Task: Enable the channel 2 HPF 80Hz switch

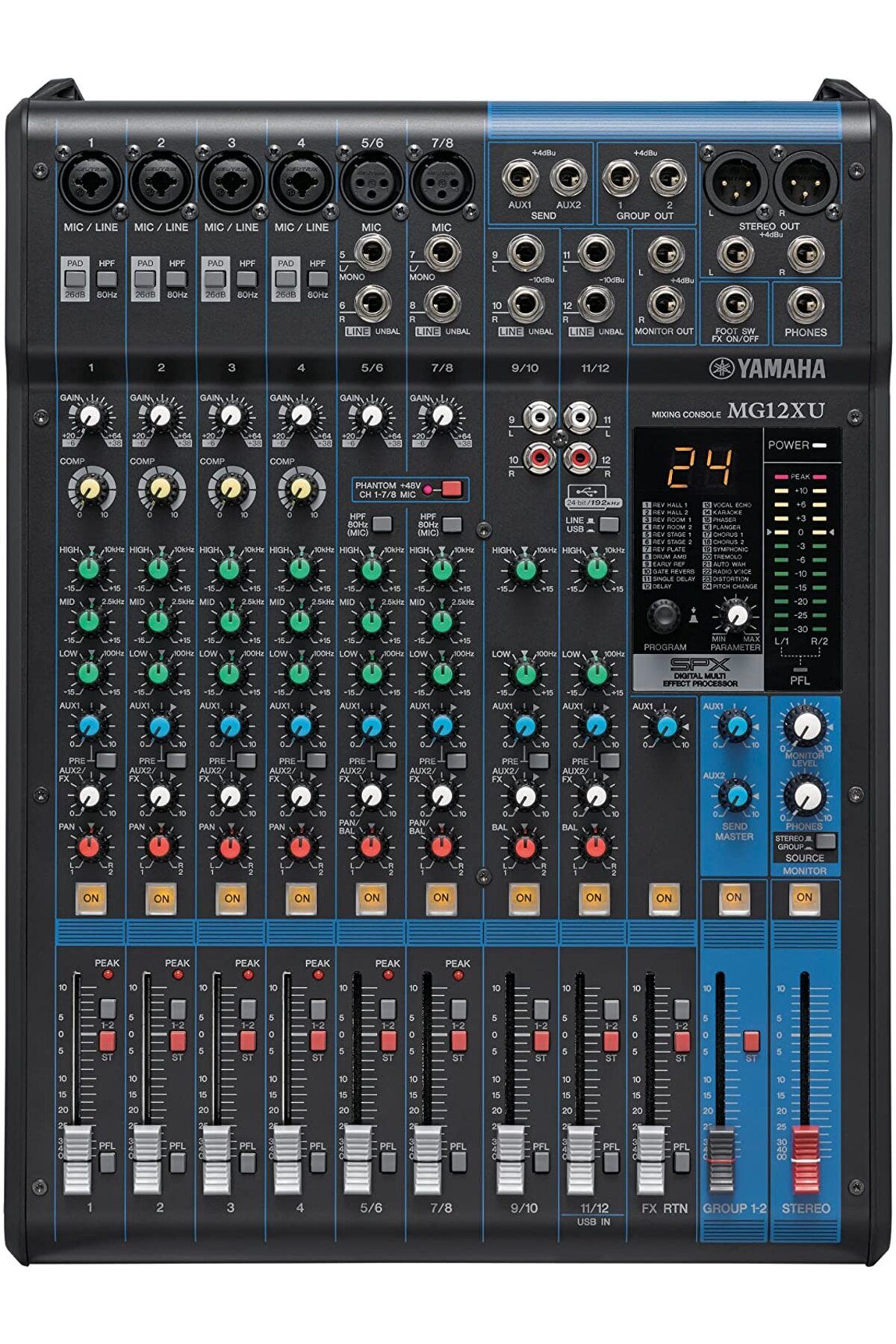Action: [177, 279]
